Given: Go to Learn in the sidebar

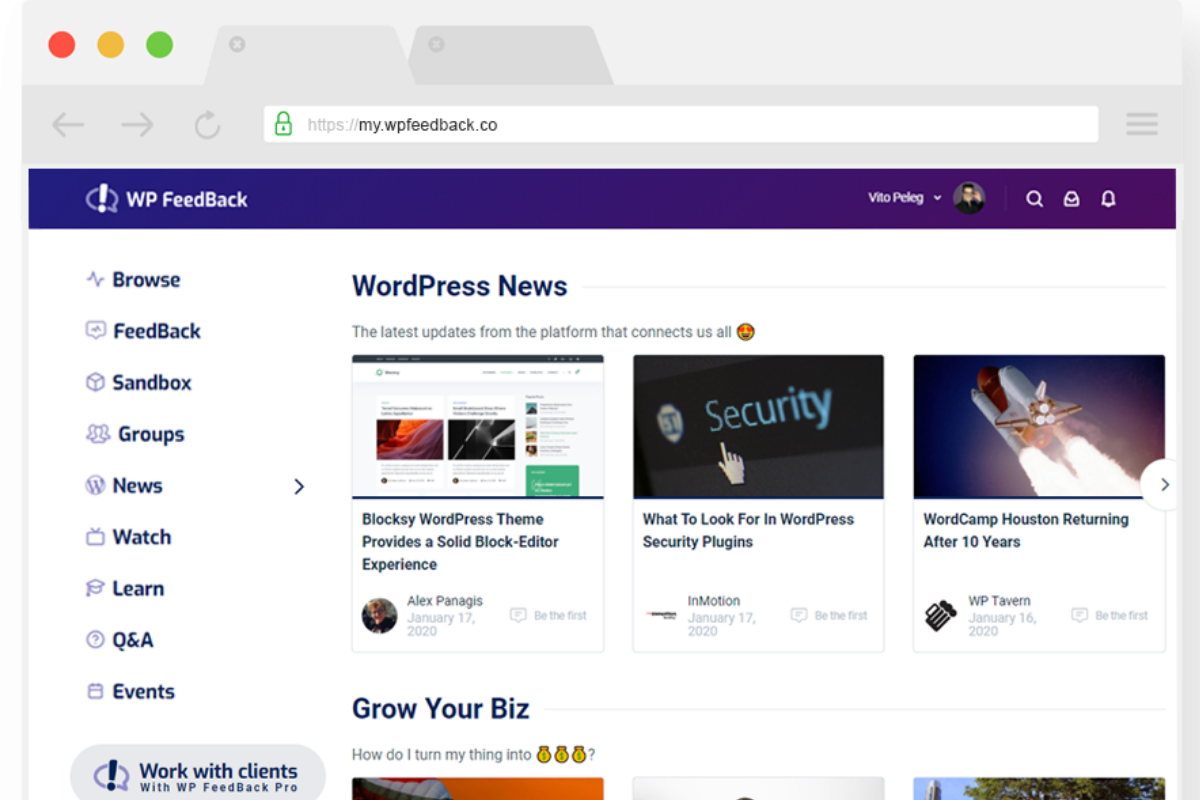Looking at the screenshot, I should [138, 589].
